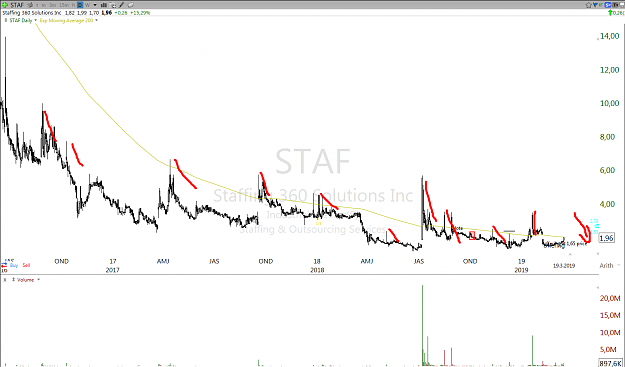Screen dimensions: 625x367
Task: Click the Sell button on chart
Action: [x=26, y=265]
